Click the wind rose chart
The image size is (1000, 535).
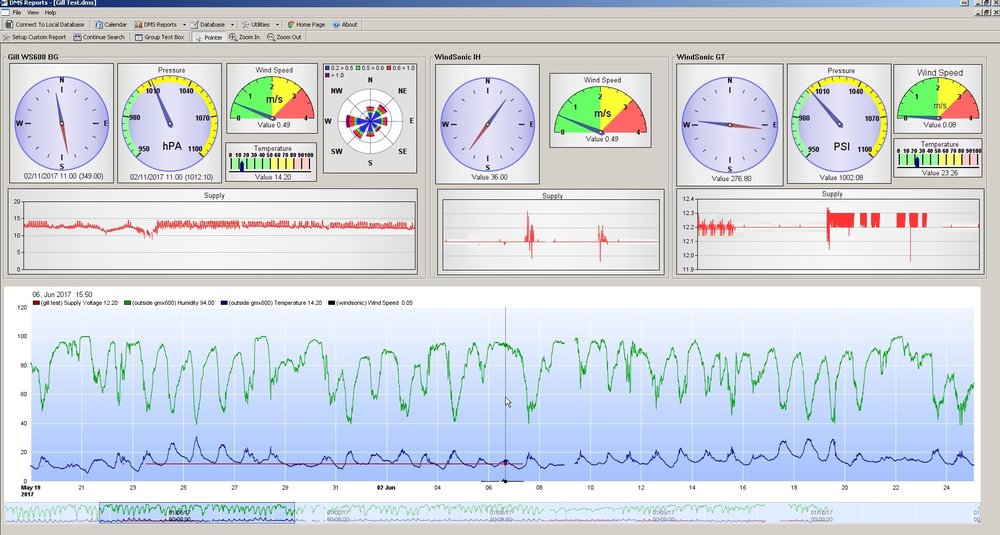(370, 120)
